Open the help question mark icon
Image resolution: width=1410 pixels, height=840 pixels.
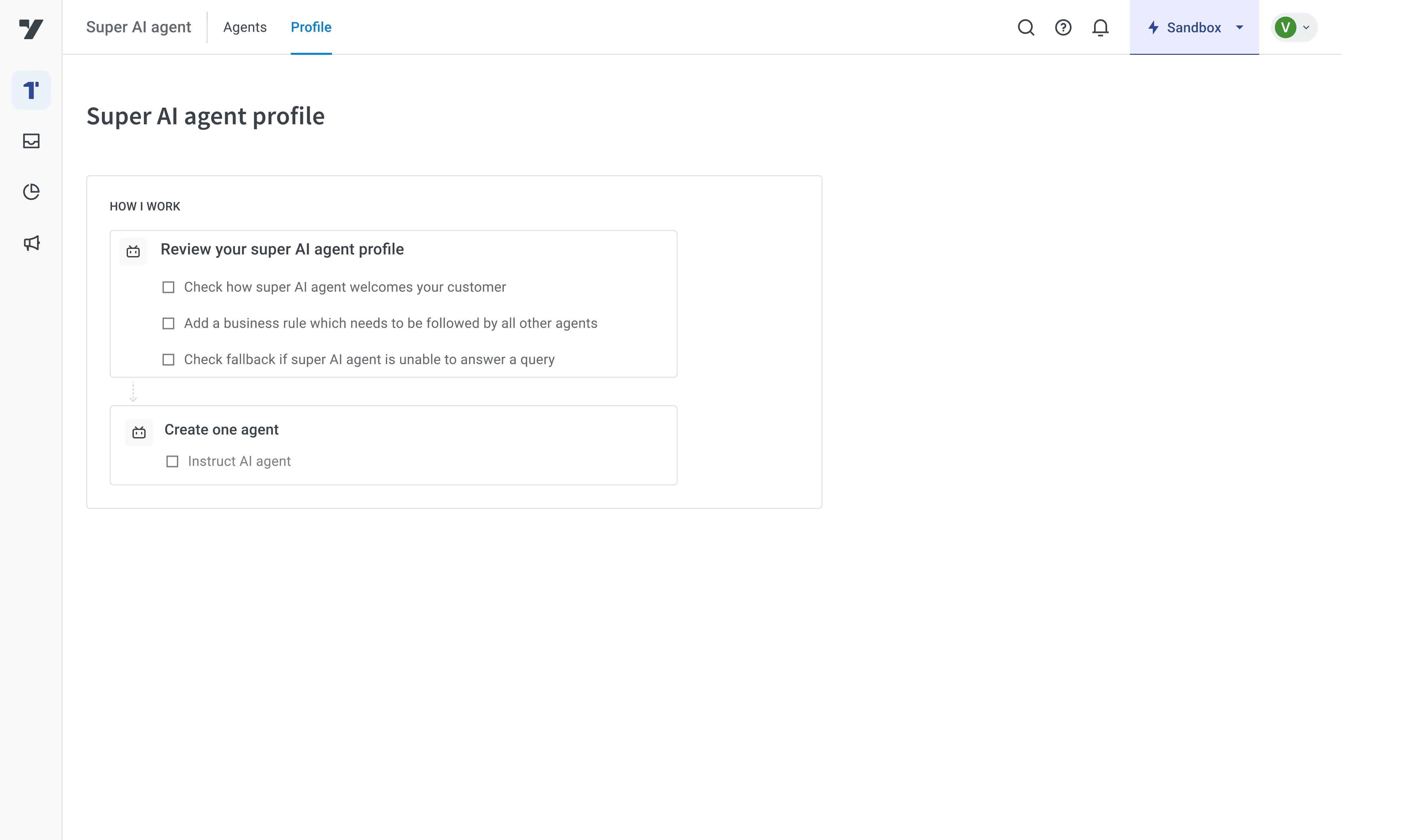coord(1063,27)
